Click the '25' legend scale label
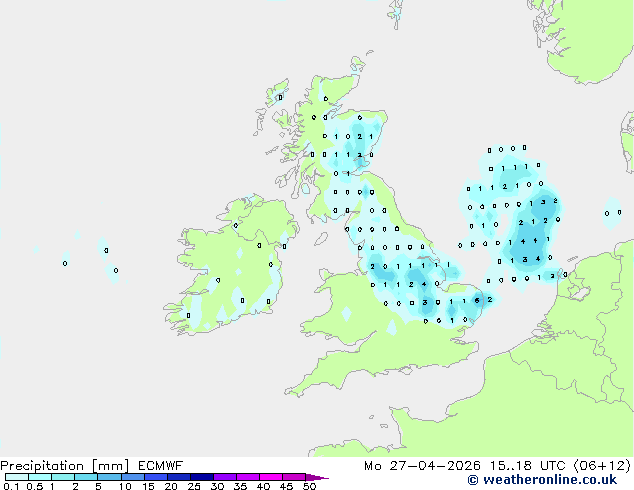Viewport: 634px width, 490px height. pos(194,486)
